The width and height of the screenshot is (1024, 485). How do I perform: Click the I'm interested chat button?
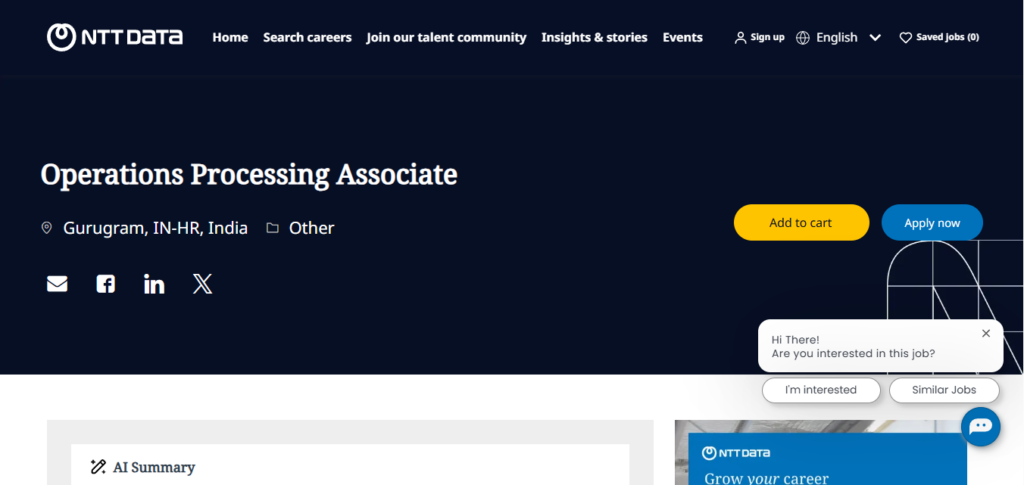click(821, 390)
